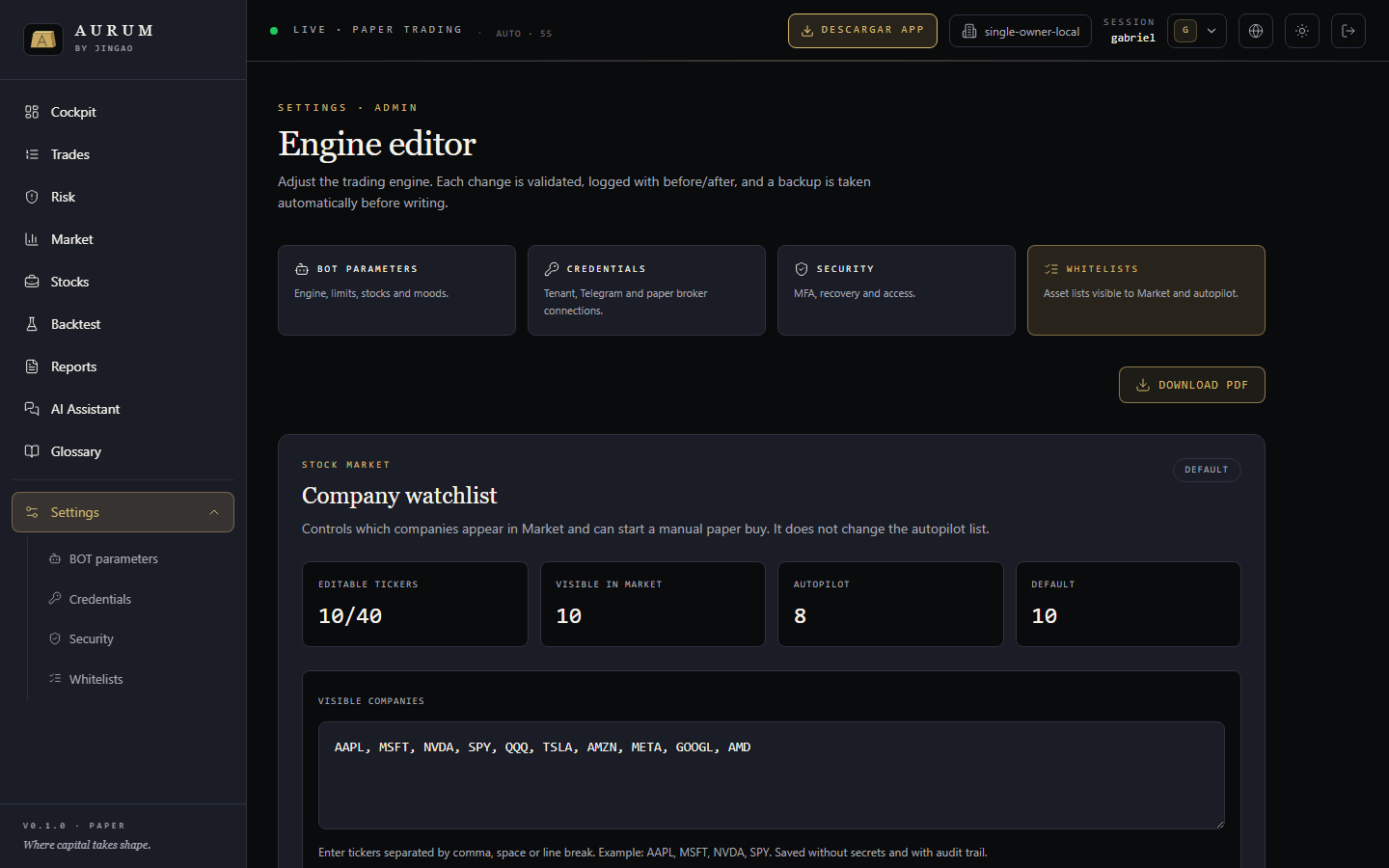Click the Reports document icon
Viewport: 1389px width, 868px height.
click(32, 366)
